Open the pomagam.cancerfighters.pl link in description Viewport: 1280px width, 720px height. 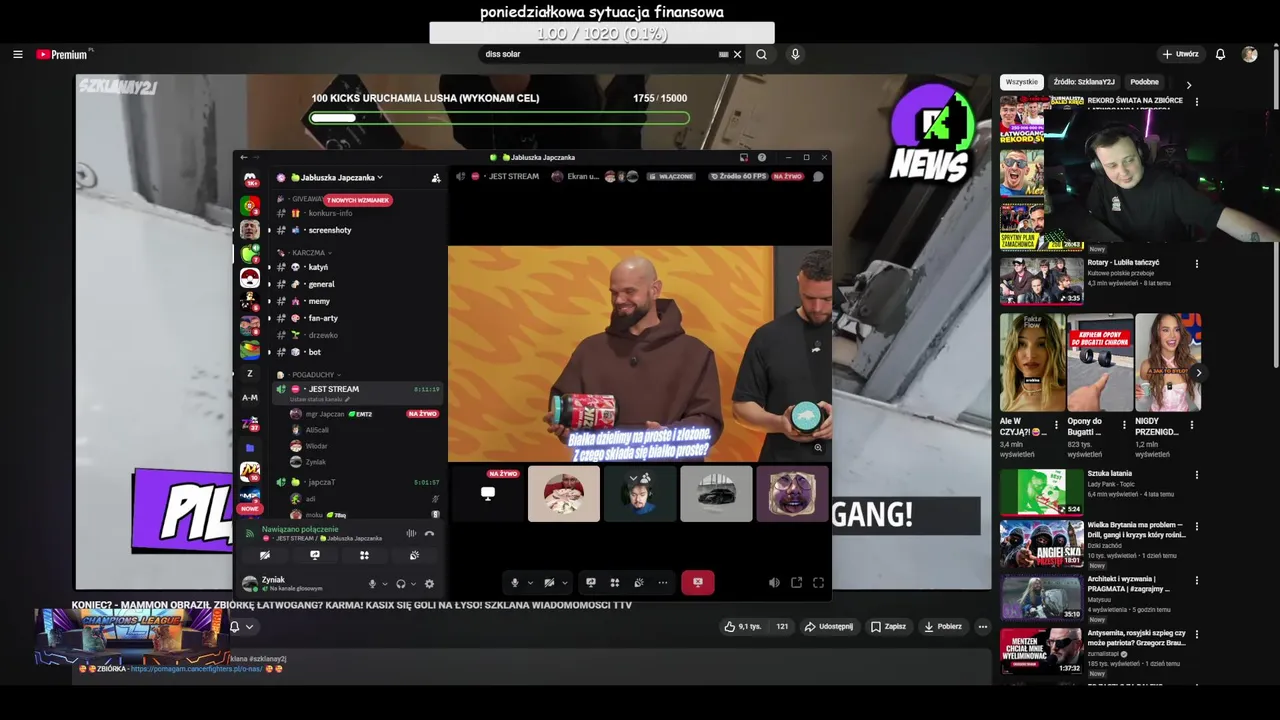[x=196, y=669]
